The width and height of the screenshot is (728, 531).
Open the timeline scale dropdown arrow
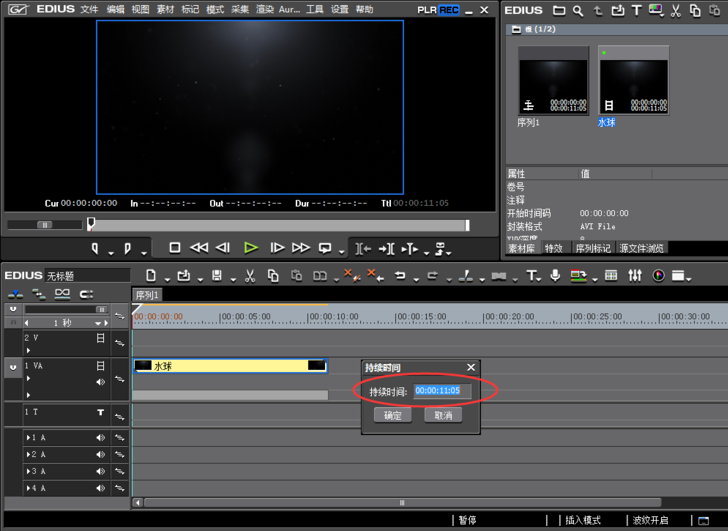point(98,324)
